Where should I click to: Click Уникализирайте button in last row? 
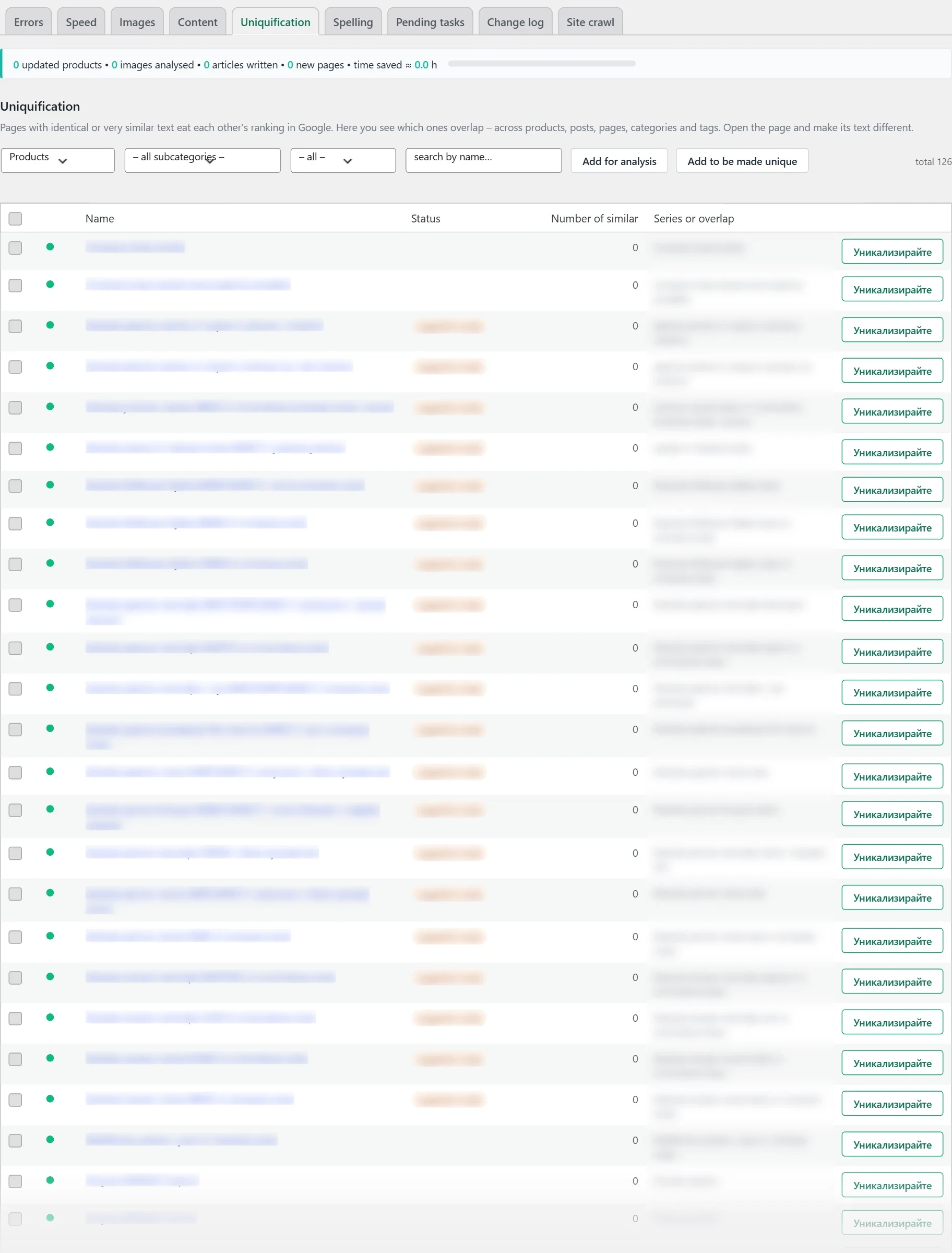pyautogui.click(x=892, y=1222)
